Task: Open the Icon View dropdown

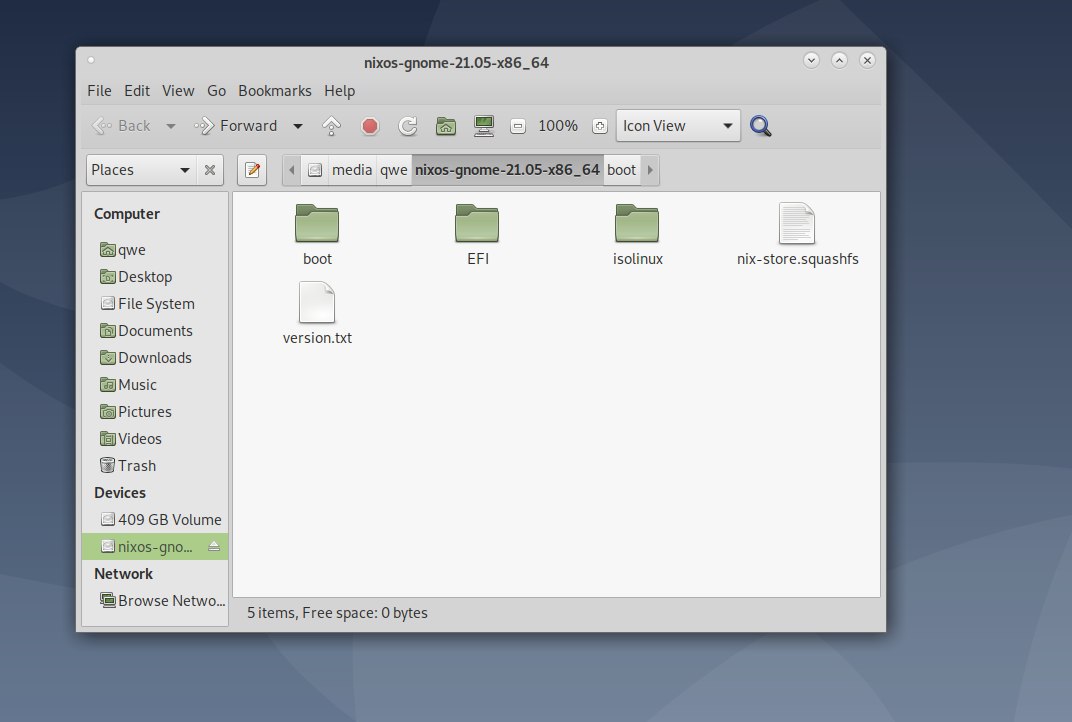Action: pos(678,126)
